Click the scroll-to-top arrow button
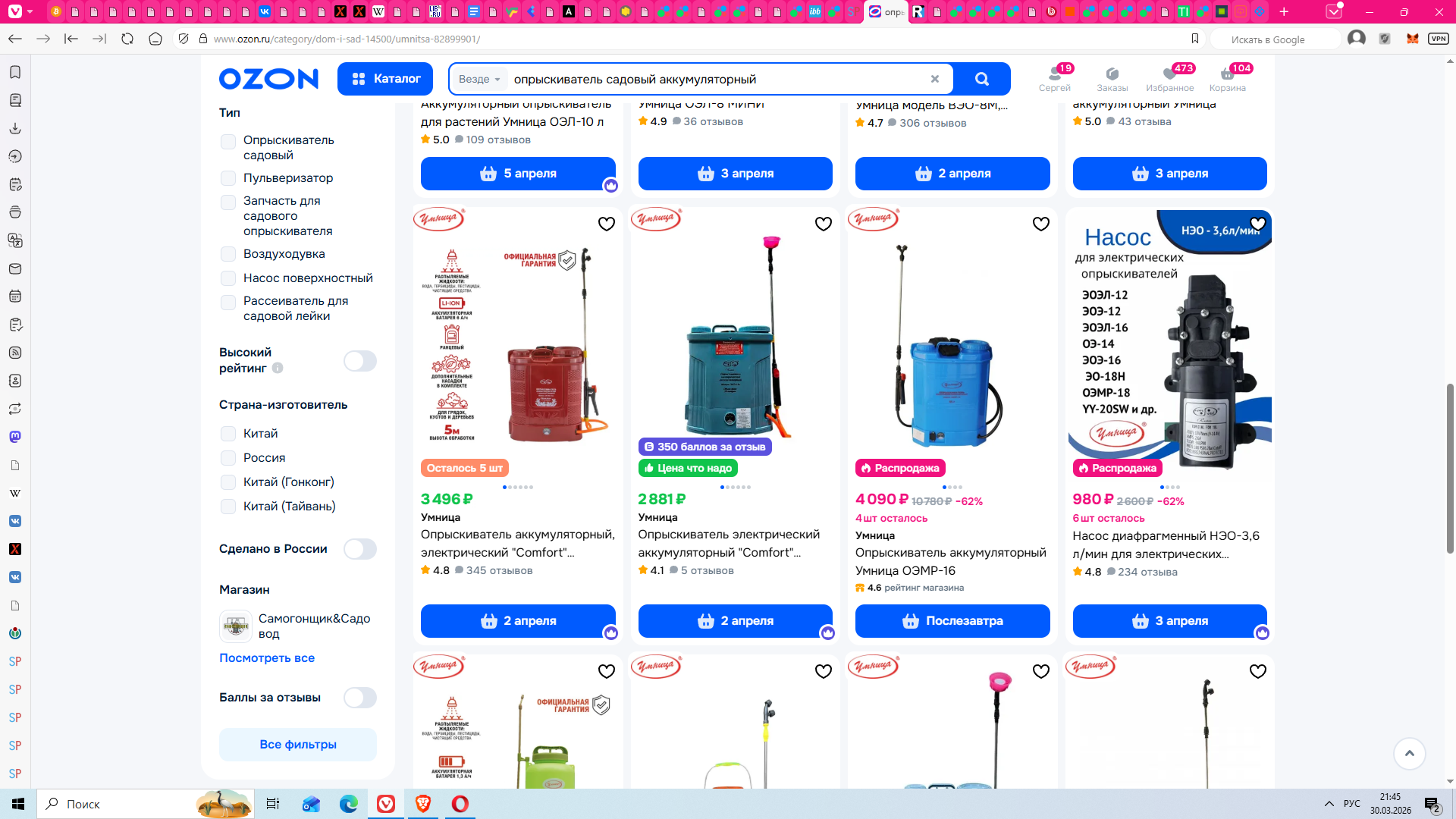 1409,753
